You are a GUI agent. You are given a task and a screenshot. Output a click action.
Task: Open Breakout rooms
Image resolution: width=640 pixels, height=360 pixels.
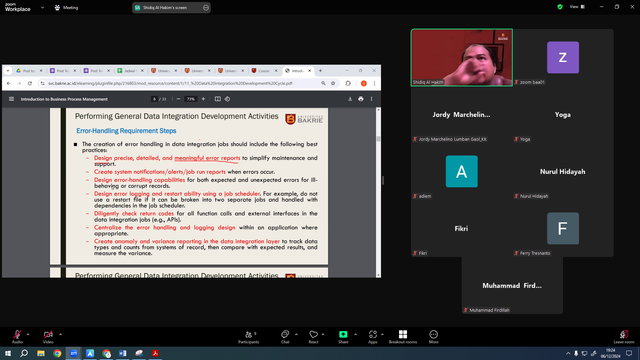point(403,337)
